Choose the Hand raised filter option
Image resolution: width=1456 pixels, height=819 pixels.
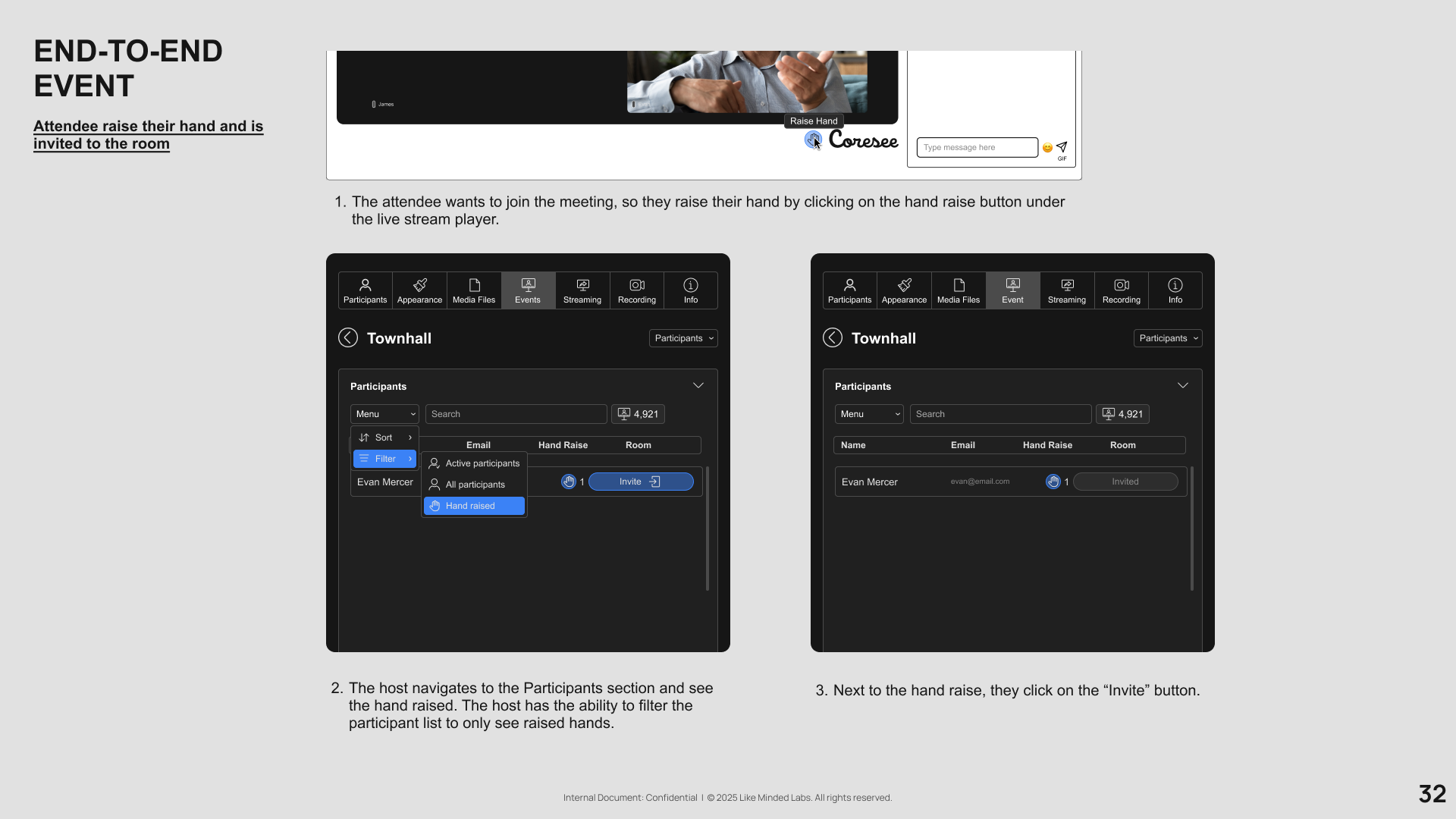(474, 506)
